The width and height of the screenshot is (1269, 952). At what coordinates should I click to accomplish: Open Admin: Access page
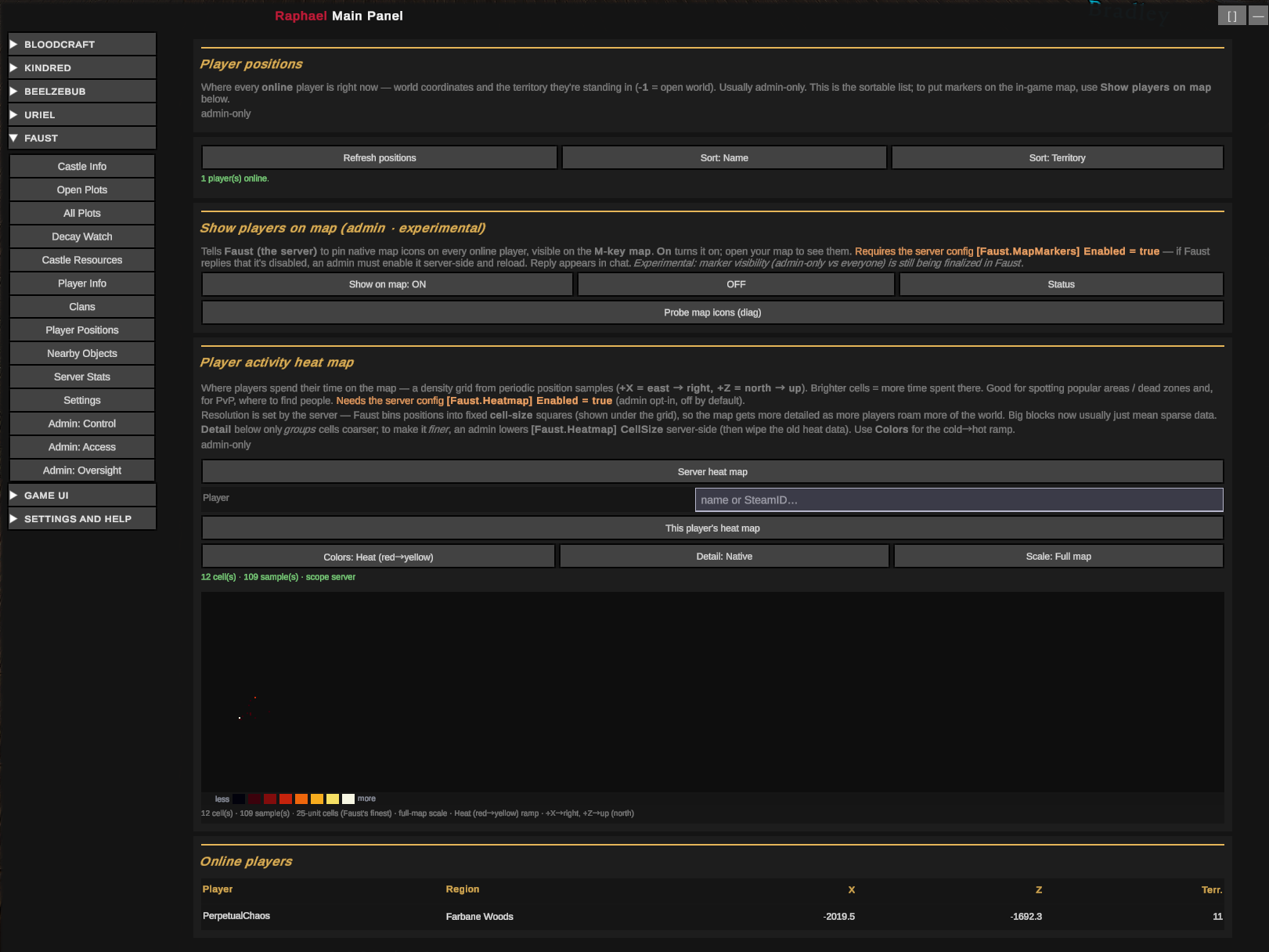[82, 447]
